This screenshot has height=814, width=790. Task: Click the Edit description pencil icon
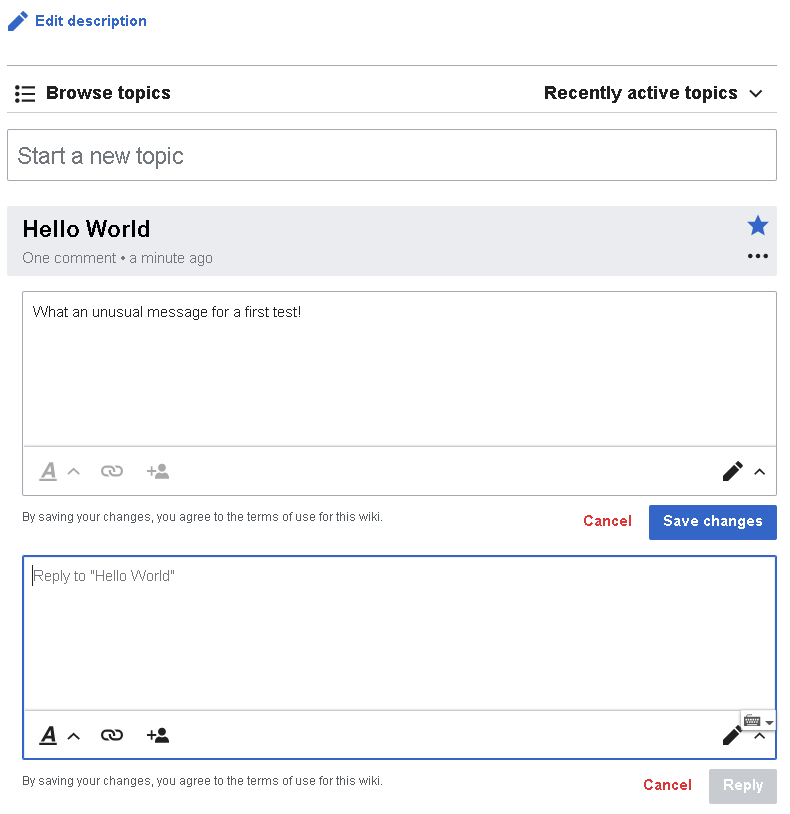18,21
